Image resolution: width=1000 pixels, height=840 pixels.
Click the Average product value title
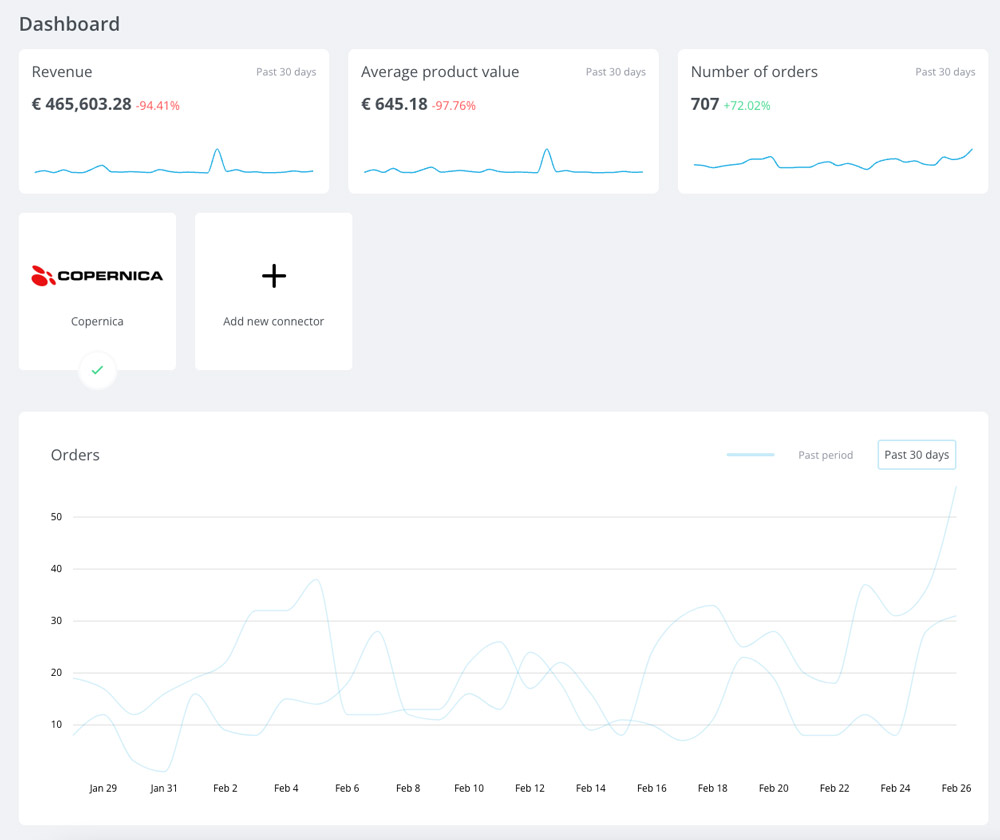(x=440, y=72)
